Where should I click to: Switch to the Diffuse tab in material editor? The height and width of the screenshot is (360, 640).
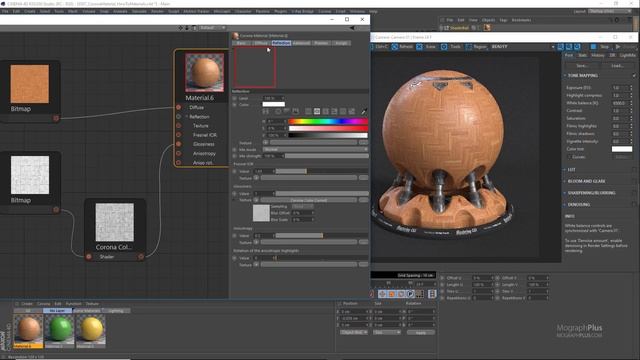[x=261, y=43]
